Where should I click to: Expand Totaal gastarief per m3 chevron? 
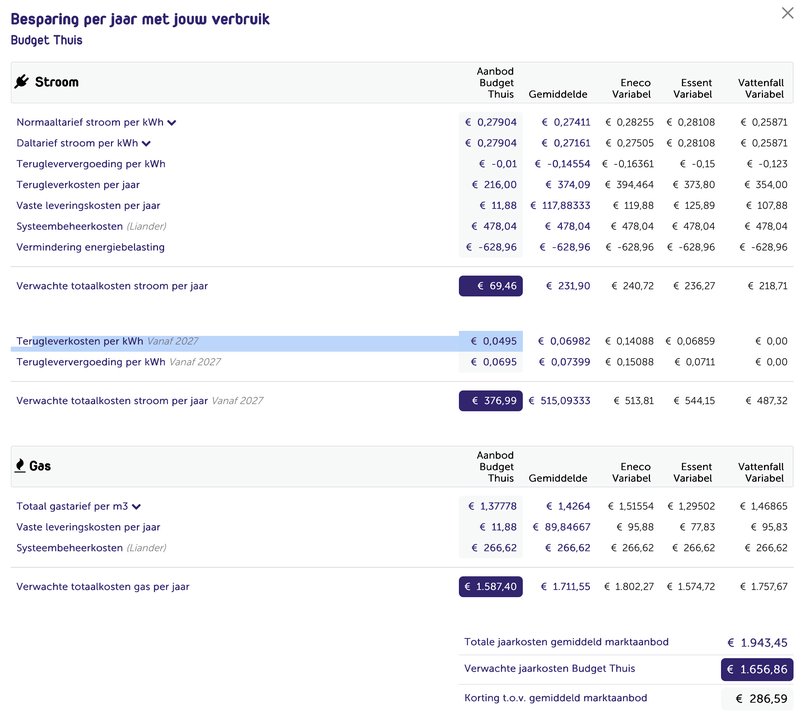click(x=136, y=507)
